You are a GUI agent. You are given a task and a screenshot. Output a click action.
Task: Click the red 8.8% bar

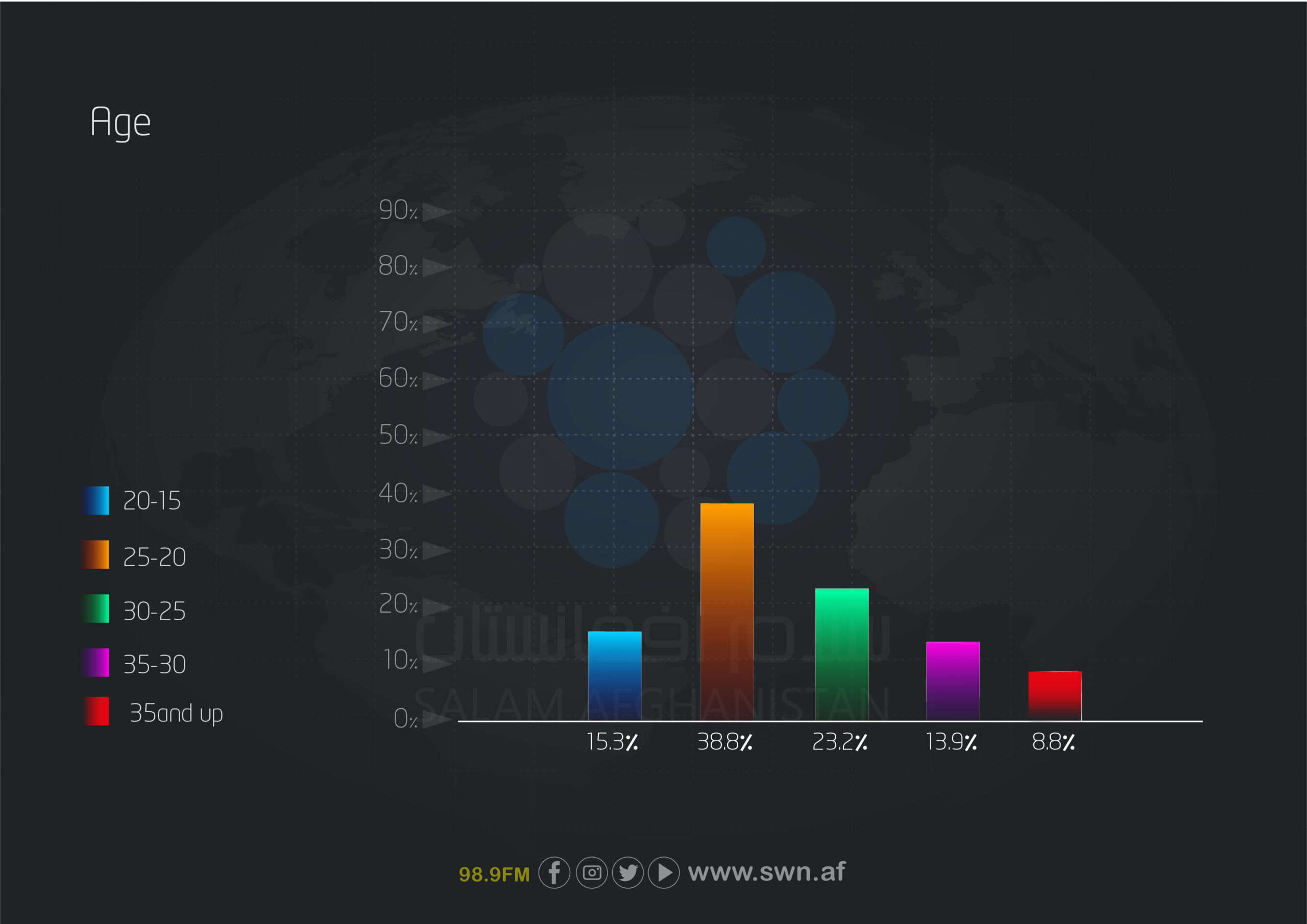pos(1054,696)
